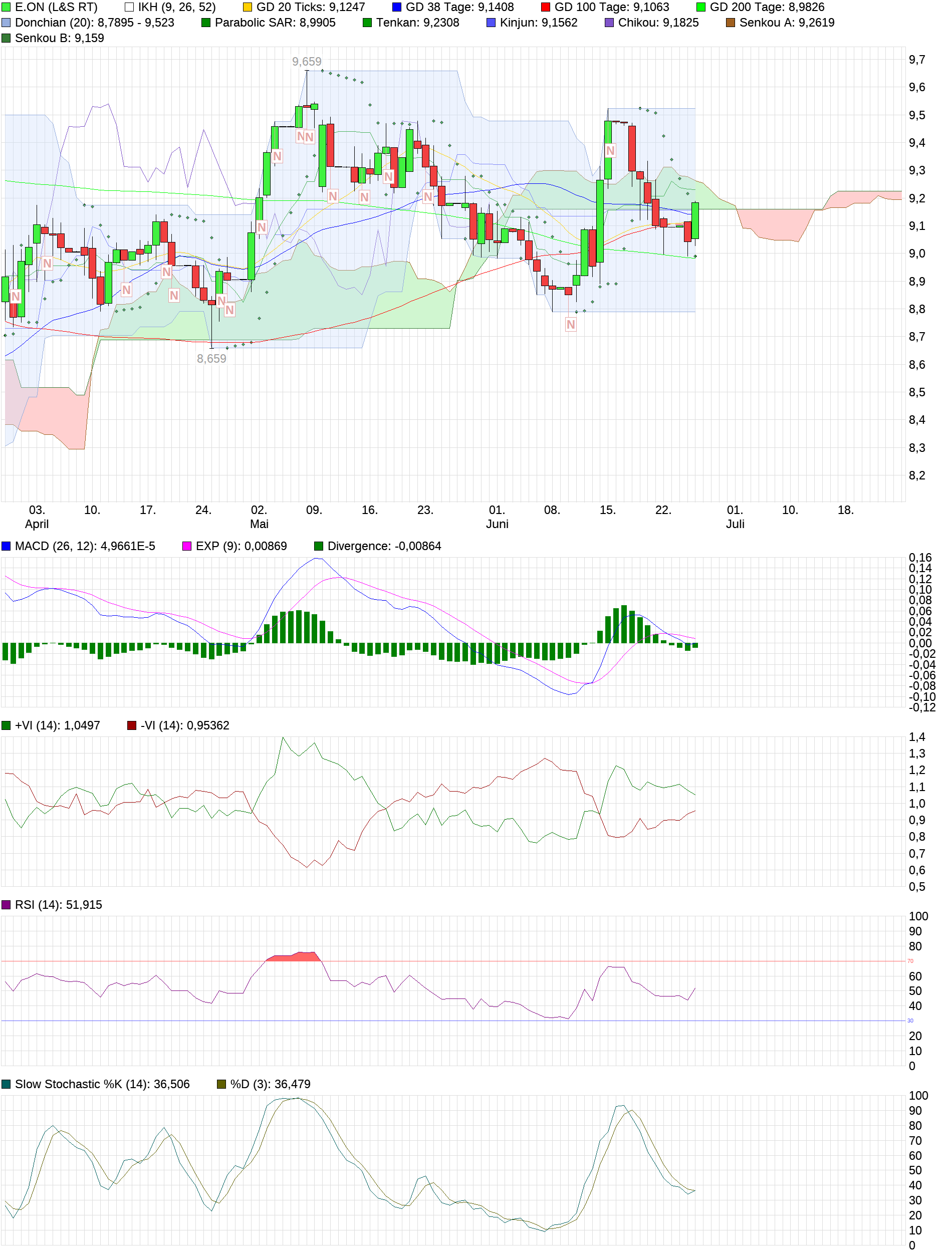Click the 'Tenkan: 9,2308' label

[x=418, y=23]
